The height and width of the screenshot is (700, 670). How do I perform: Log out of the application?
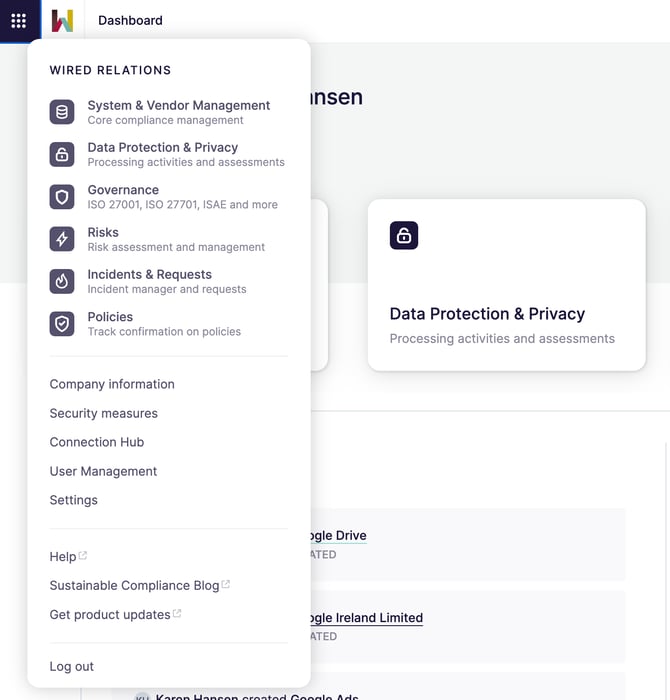(72, 667)
